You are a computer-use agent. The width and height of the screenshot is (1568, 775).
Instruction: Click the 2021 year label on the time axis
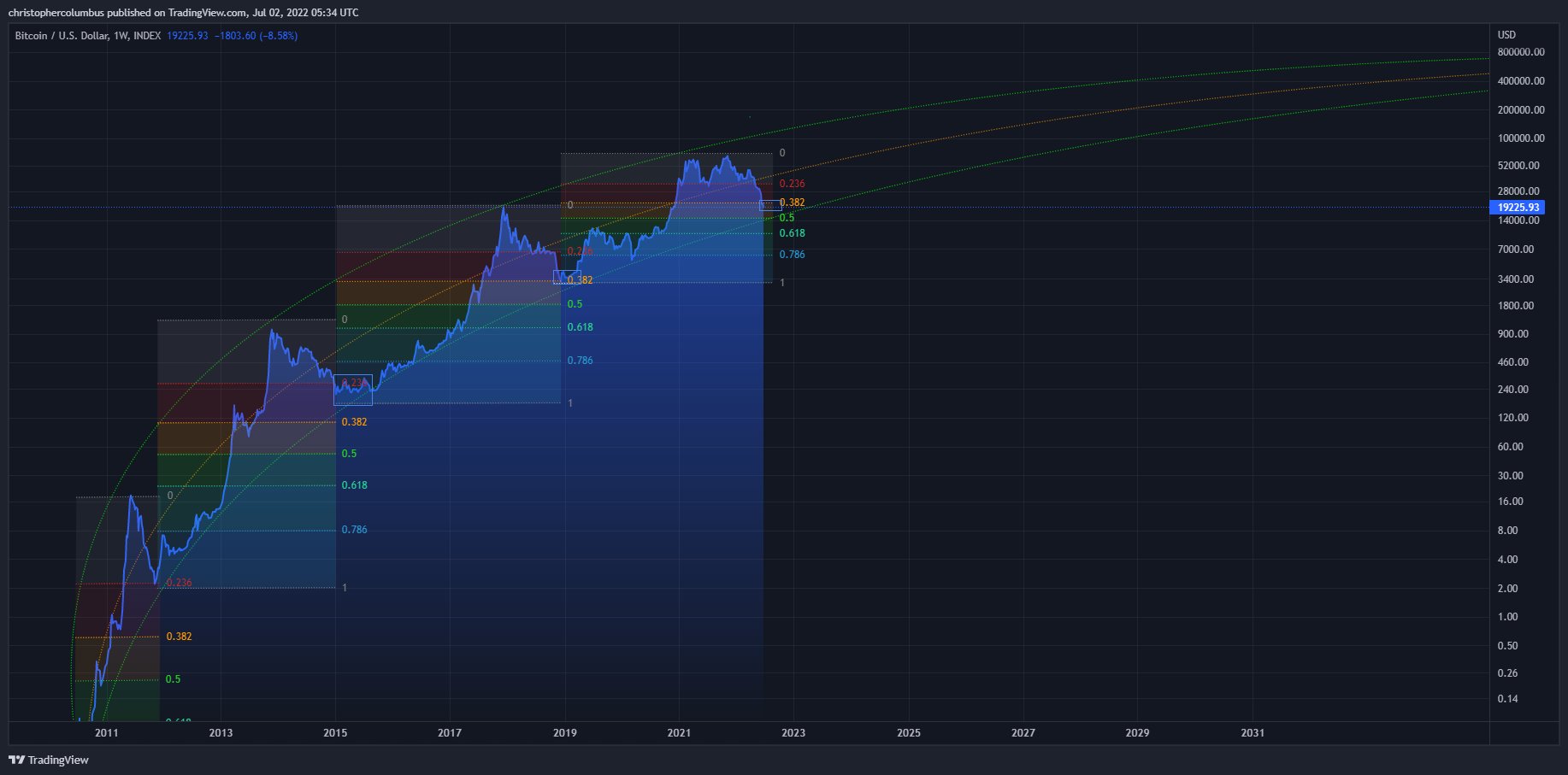tap(679, 733)
